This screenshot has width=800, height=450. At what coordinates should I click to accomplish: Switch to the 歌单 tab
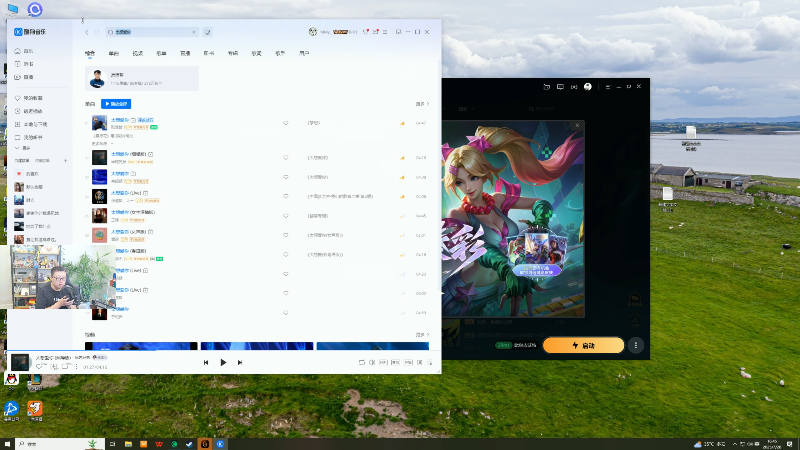click(161, 54)
